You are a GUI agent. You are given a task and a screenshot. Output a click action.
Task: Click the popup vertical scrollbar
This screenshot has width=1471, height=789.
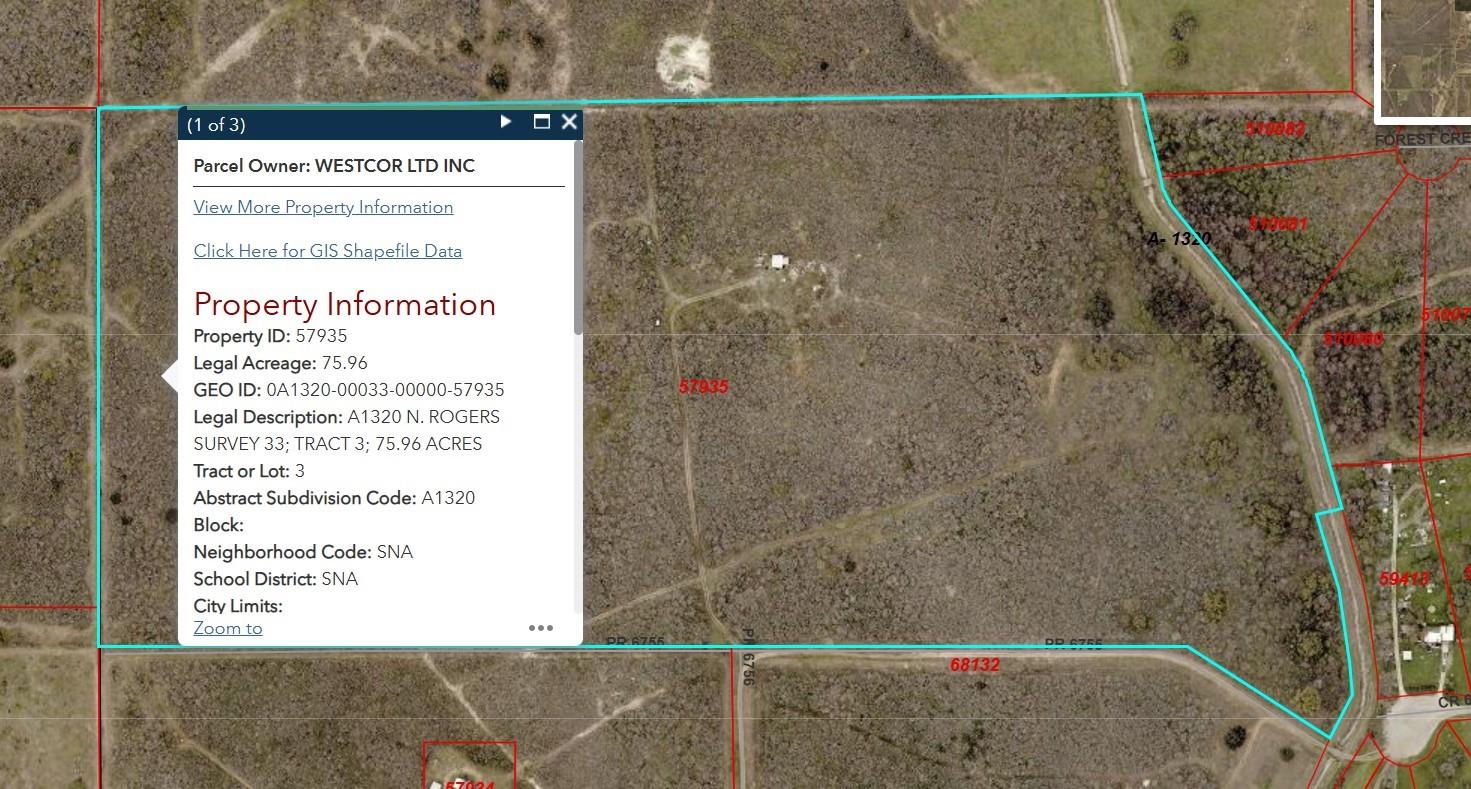click(578, 238)
